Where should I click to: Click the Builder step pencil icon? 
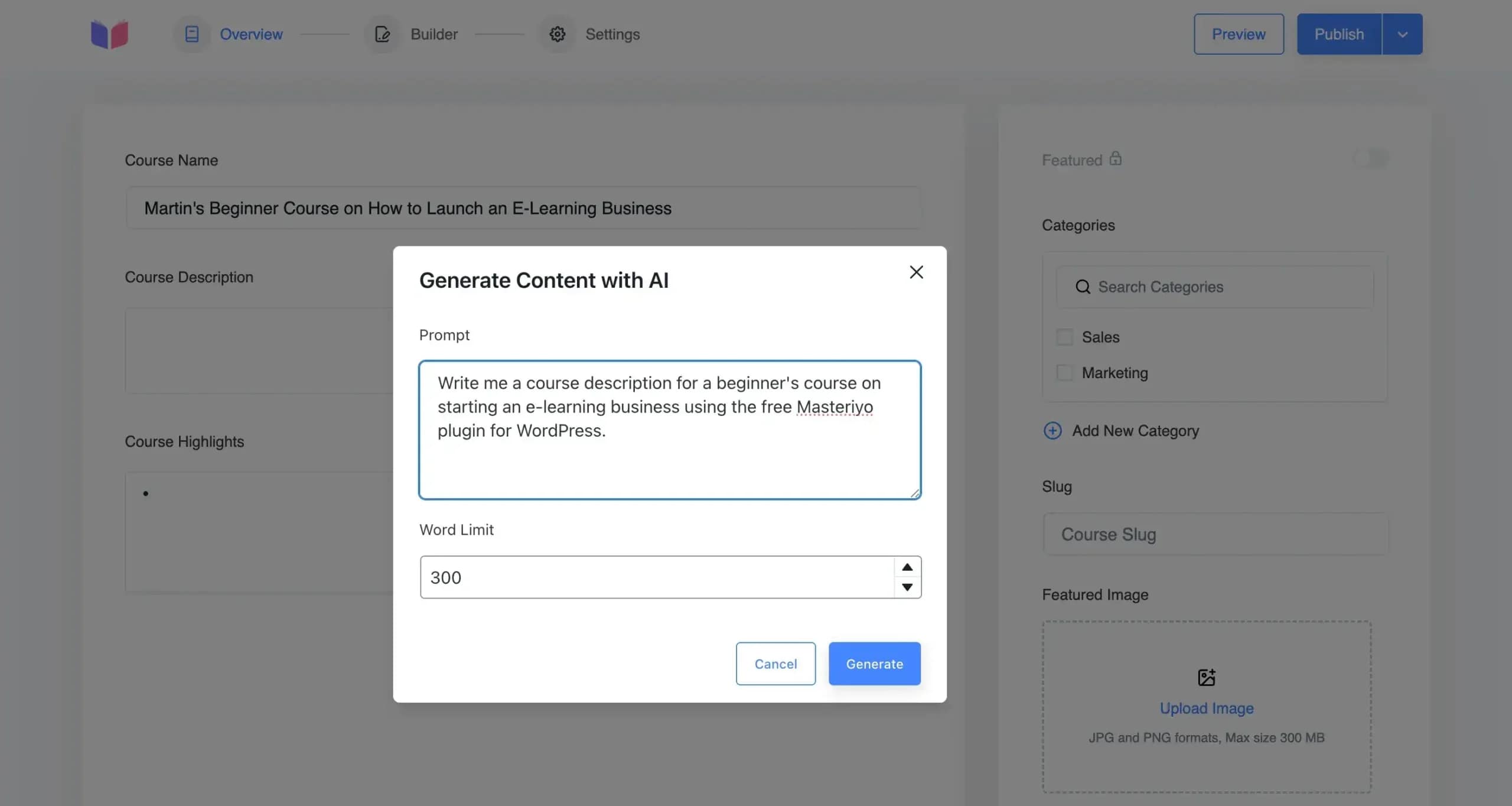(382, 34)
